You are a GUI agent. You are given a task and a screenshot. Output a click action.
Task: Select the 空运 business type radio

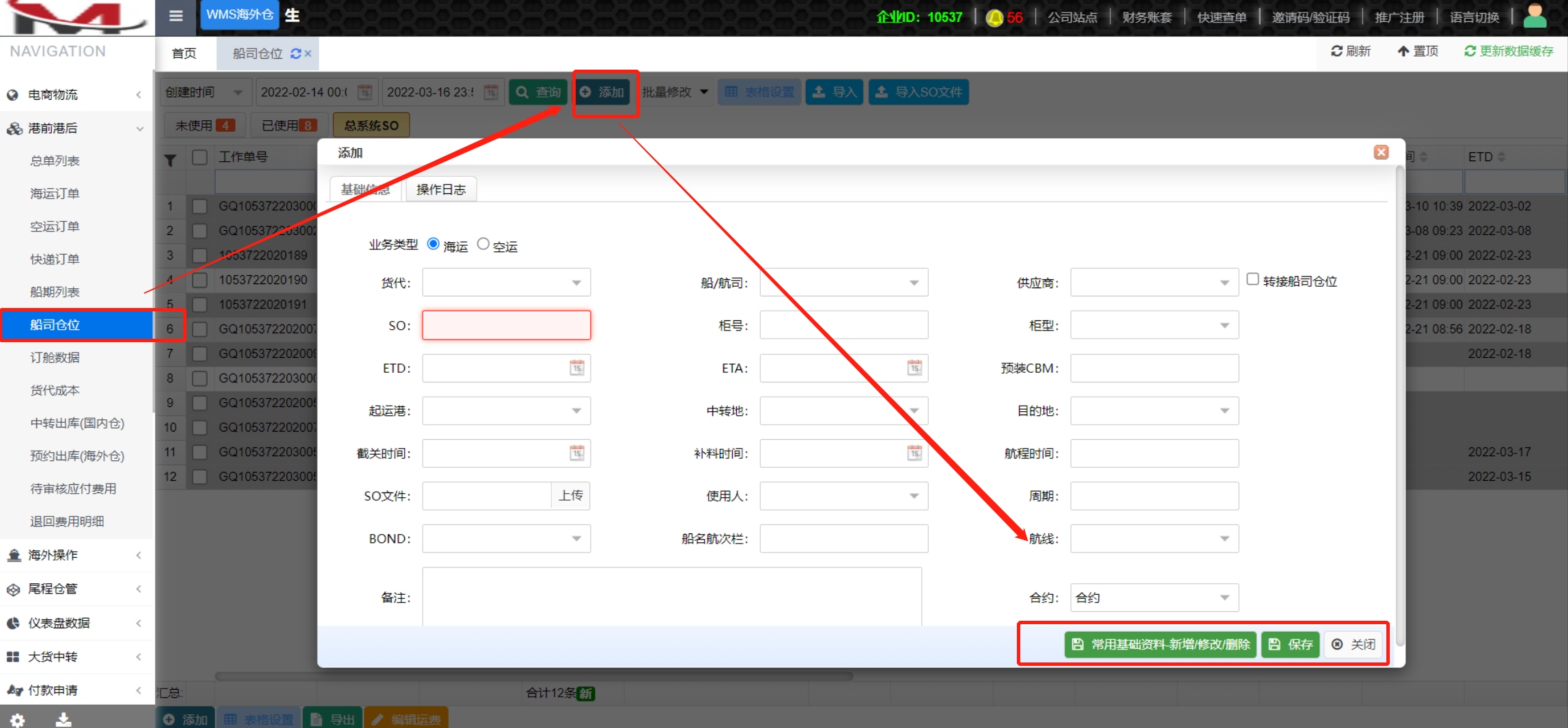click(484, 244)
